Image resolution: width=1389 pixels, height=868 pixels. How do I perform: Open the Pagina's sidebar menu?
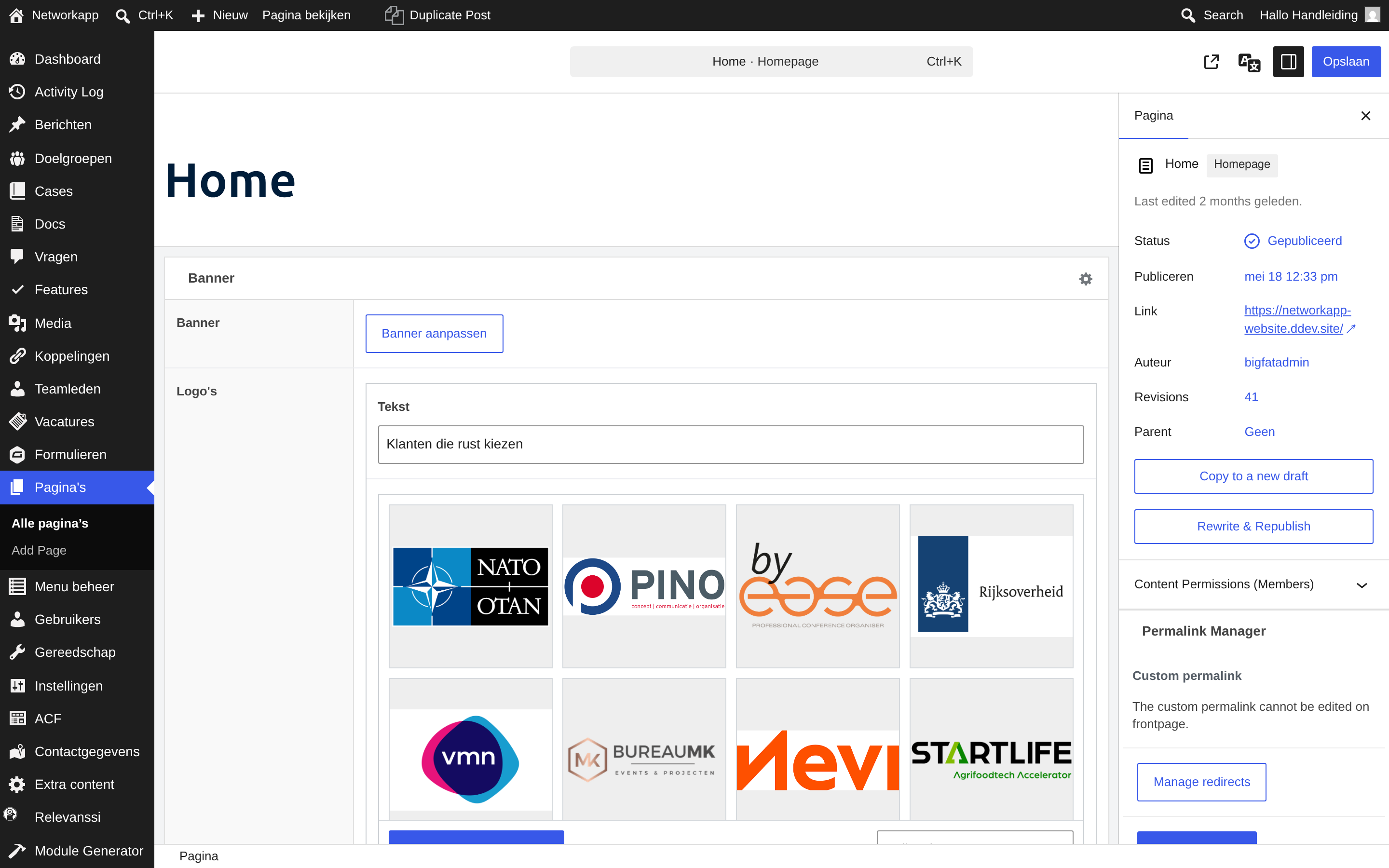tap(77, 488)
